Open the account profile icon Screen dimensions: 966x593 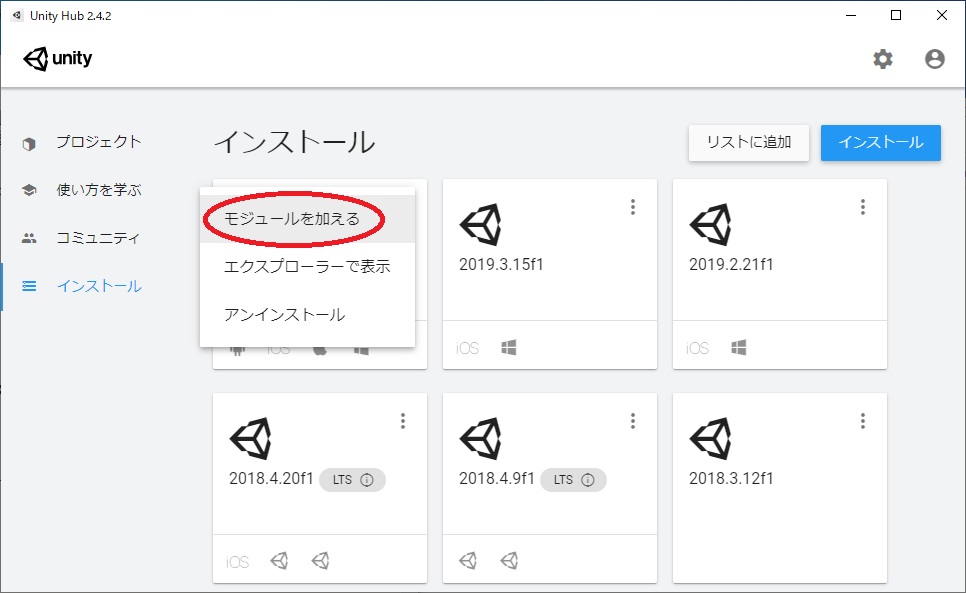pos(935,59)
